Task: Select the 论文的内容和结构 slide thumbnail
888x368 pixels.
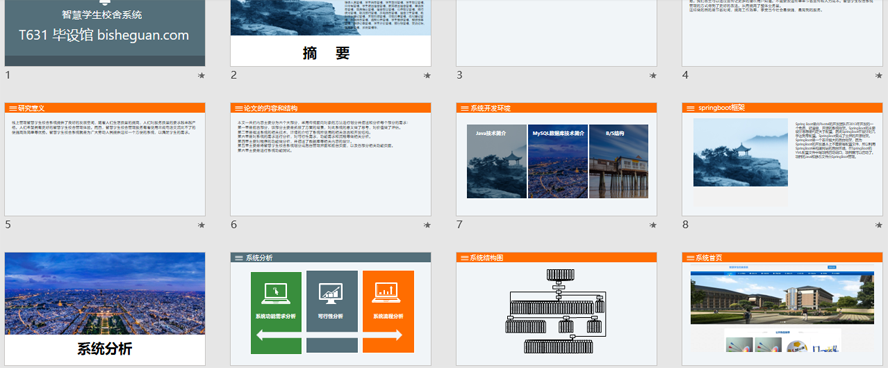Action: click(331, 159)
